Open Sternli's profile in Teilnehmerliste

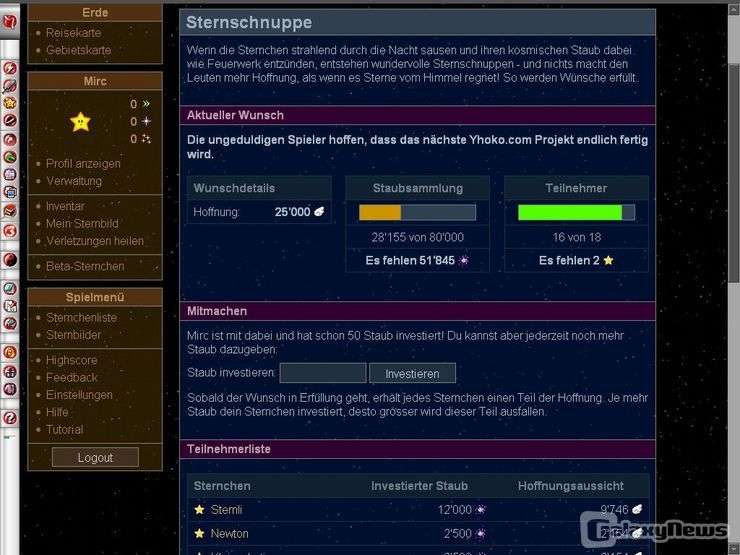[226, 510]
